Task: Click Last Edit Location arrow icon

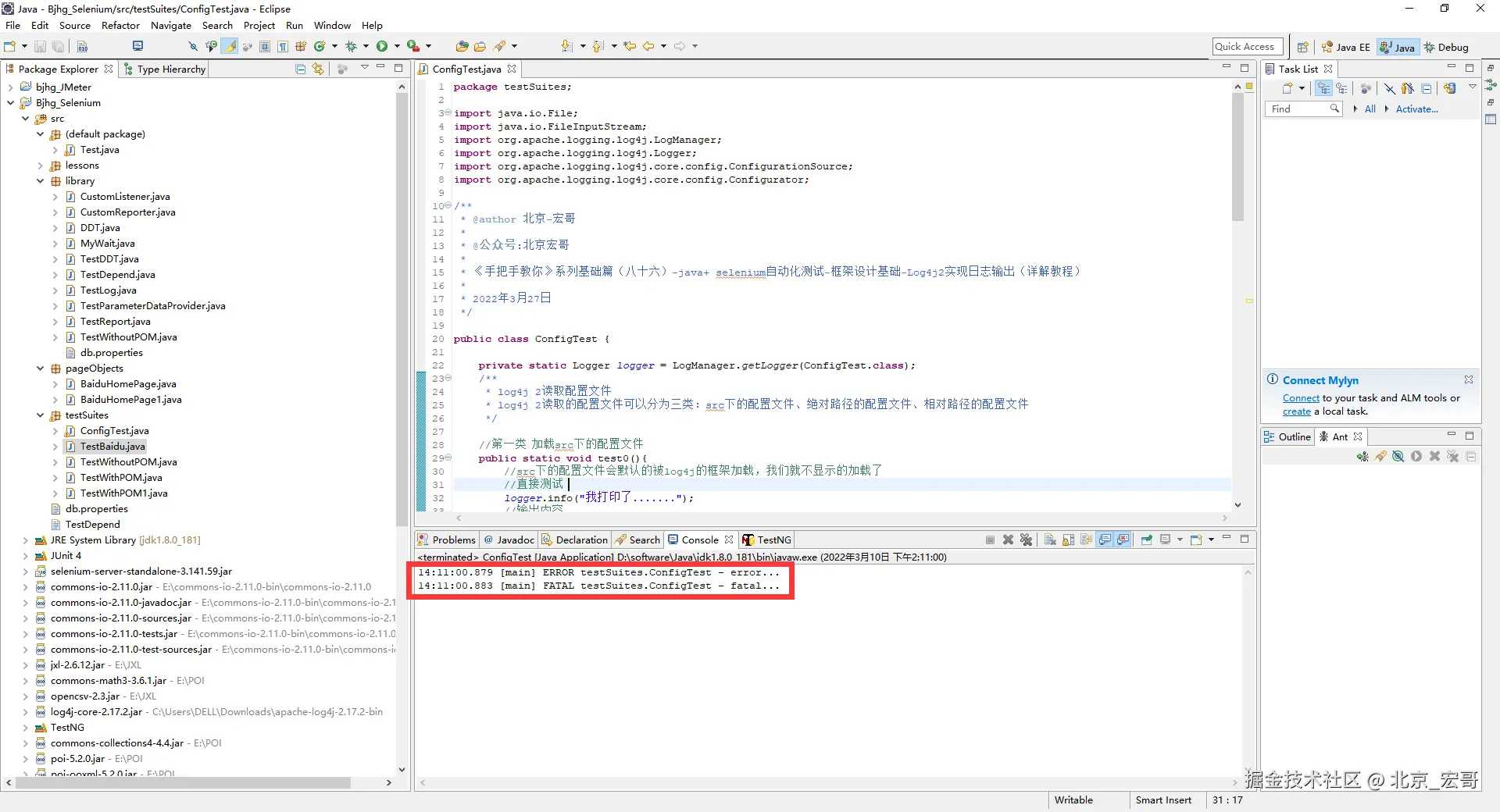Action: point(630,46)
